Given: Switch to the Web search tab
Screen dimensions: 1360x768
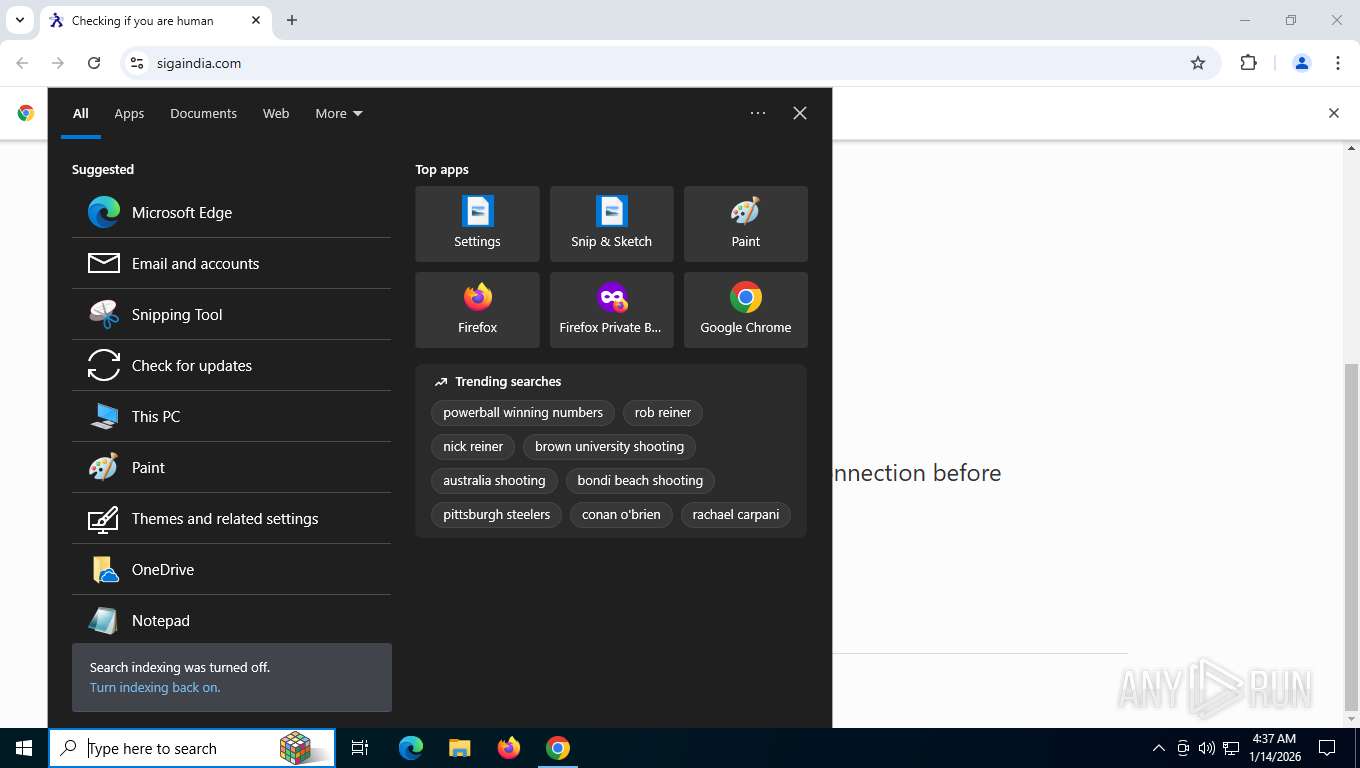Looking at the screenshot, I should [276, 113].
